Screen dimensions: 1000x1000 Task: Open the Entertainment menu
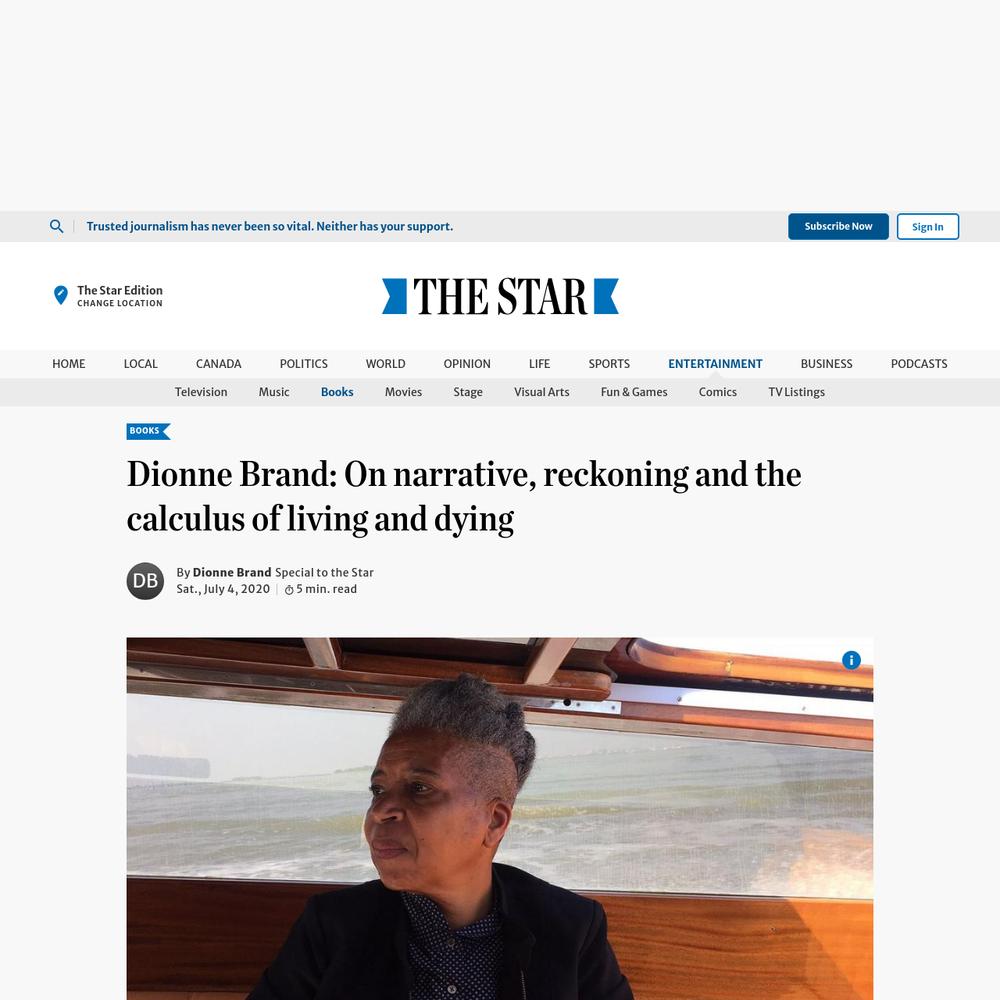tap(715, 364)
